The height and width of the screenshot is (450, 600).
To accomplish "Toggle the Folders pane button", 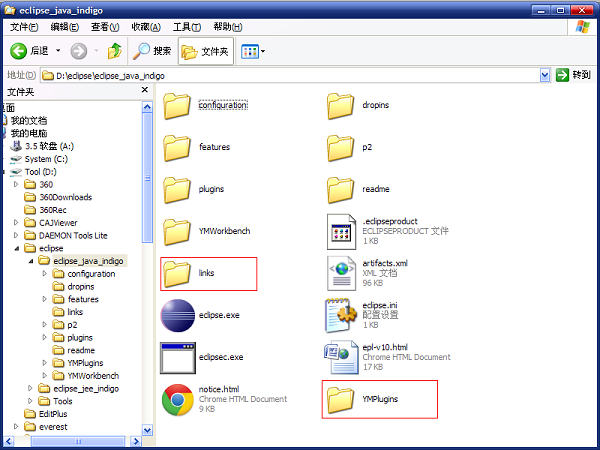I will 205,51.
